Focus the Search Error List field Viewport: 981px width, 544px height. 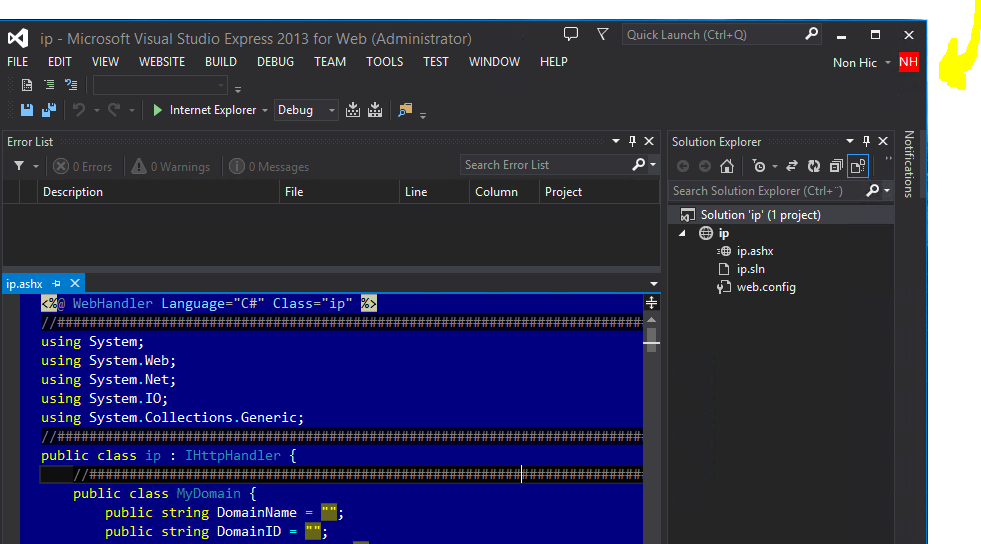tap(544, 164)
